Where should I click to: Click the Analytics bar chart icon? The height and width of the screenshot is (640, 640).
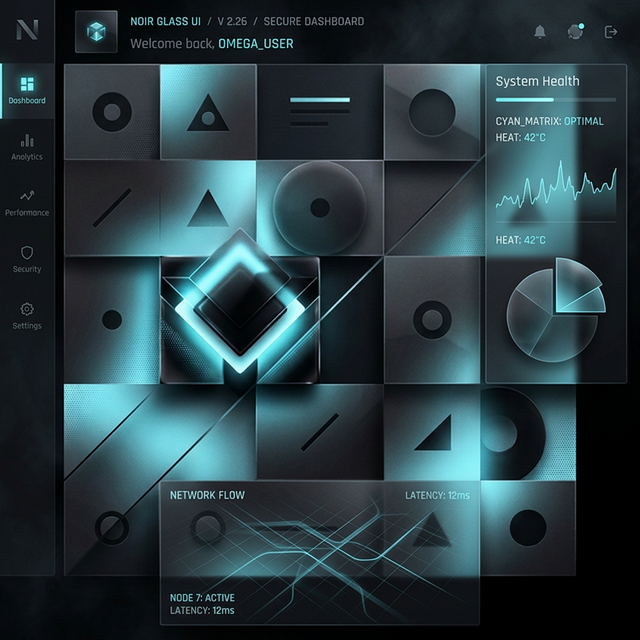27,140
